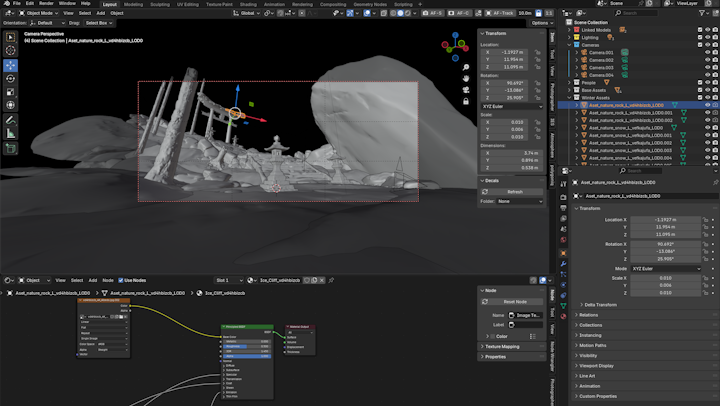
Task: Open the Particles properties tab icon
Action: [563, 274]
